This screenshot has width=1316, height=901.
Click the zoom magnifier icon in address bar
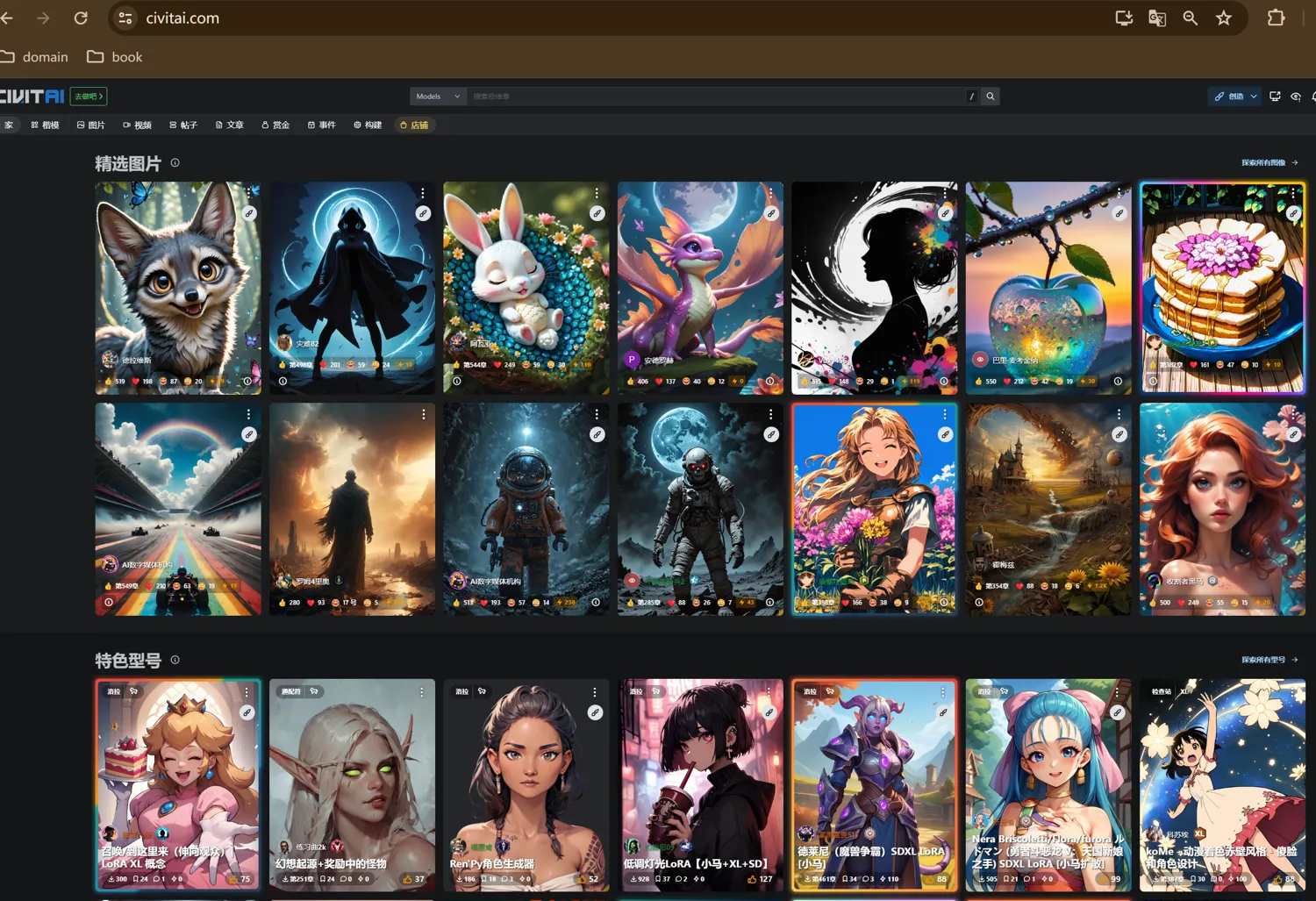coord(1191,18)
